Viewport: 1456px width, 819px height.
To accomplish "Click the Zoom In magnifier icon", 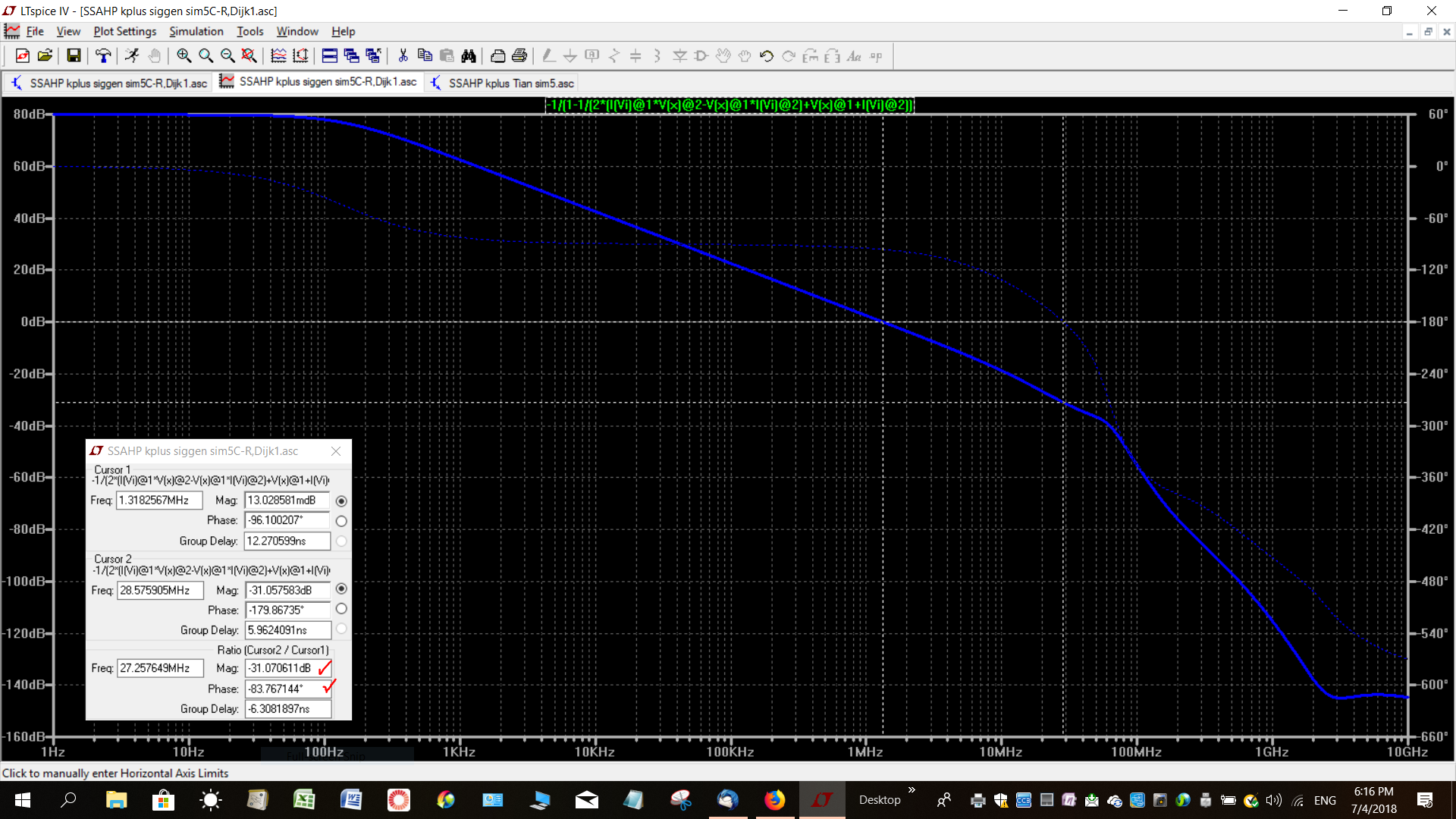I will 184,55.
